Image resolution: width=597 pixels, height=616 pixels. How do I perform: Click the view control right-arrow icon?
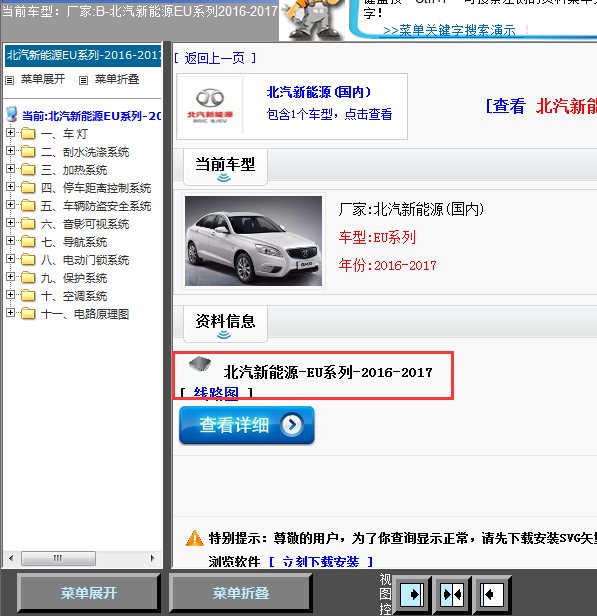click(x=412, y=595)
